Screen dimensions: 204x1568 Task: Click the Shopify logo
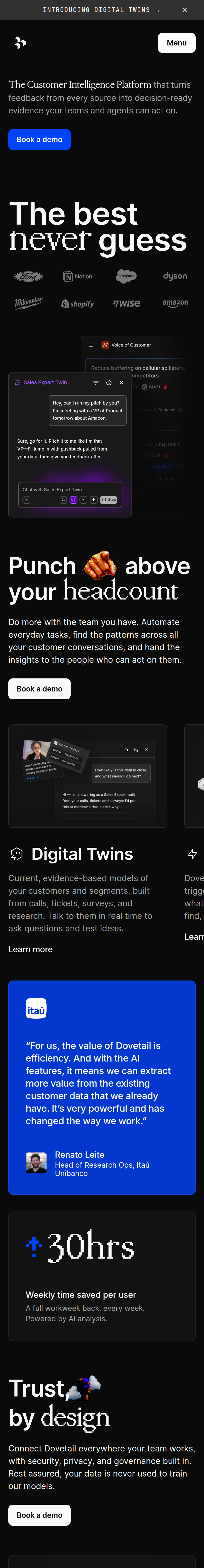pyautogui.click(x=77, y=303)
